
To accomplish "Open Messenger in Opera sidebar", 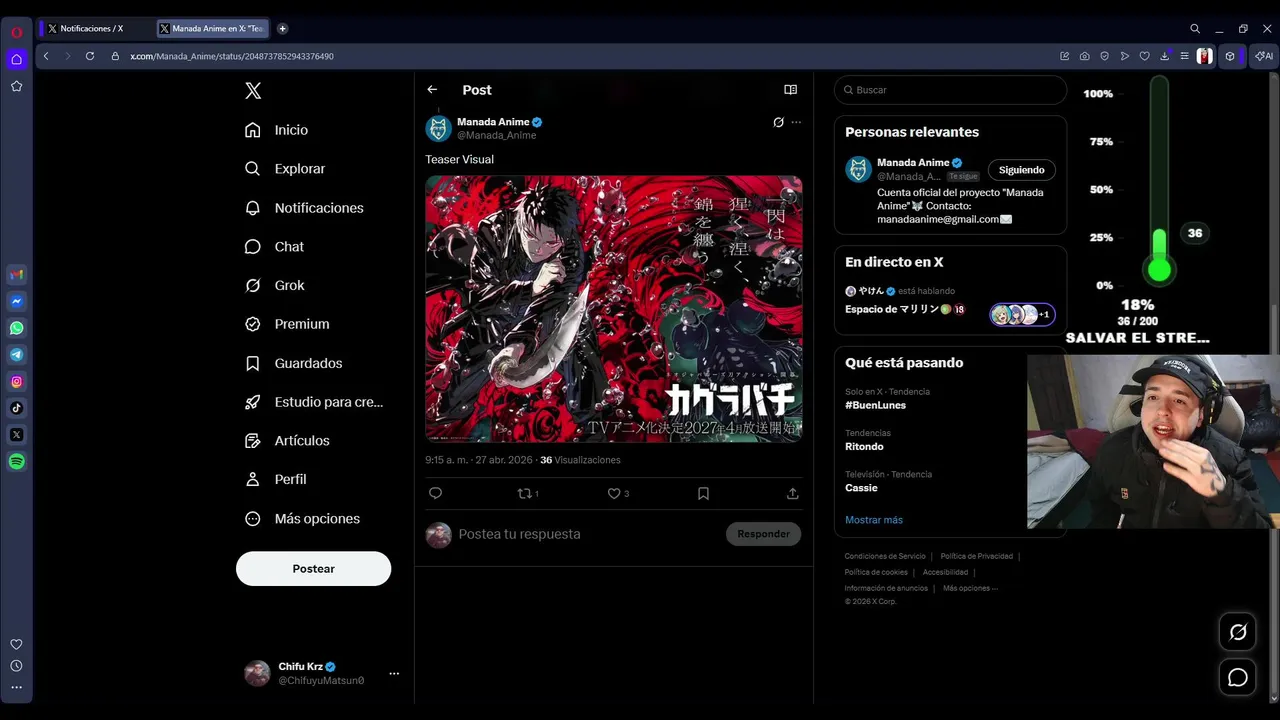I will (17, 301).
